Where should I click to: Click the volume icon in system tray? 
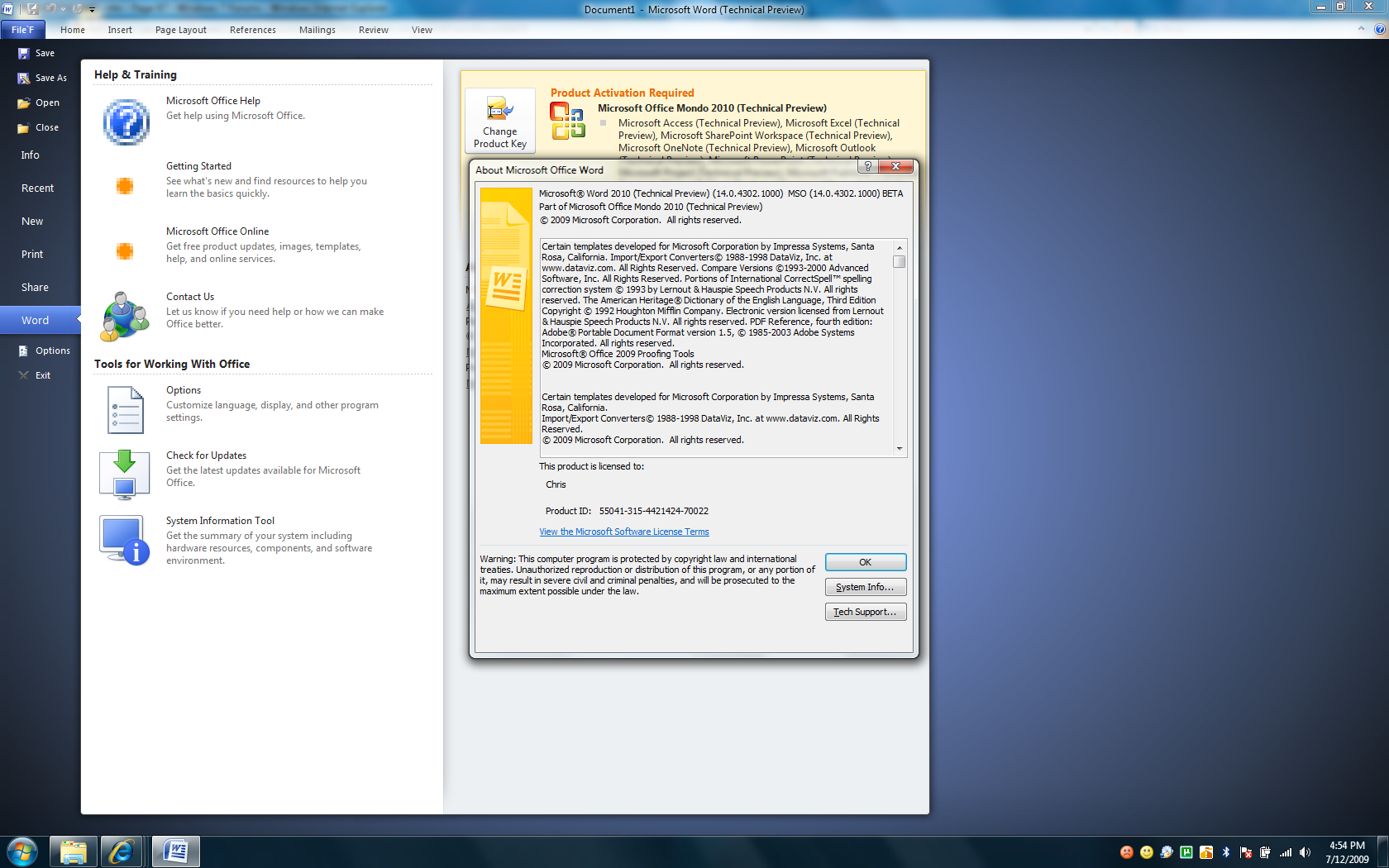coord(1305,852)
